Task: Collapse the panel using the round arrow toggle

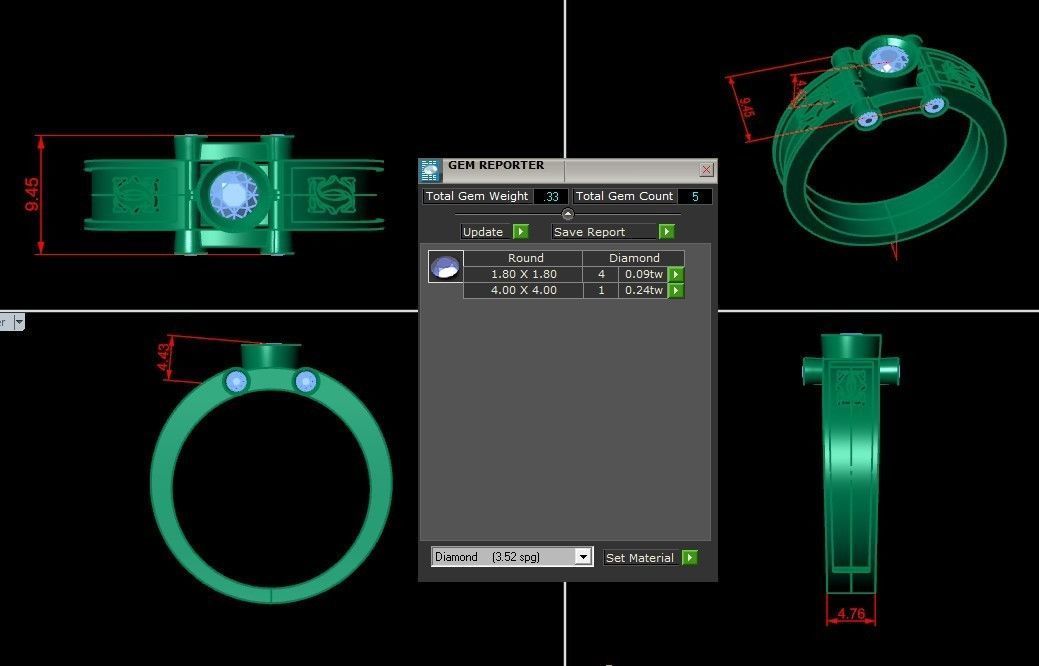Action: click(x=567, y=214)
